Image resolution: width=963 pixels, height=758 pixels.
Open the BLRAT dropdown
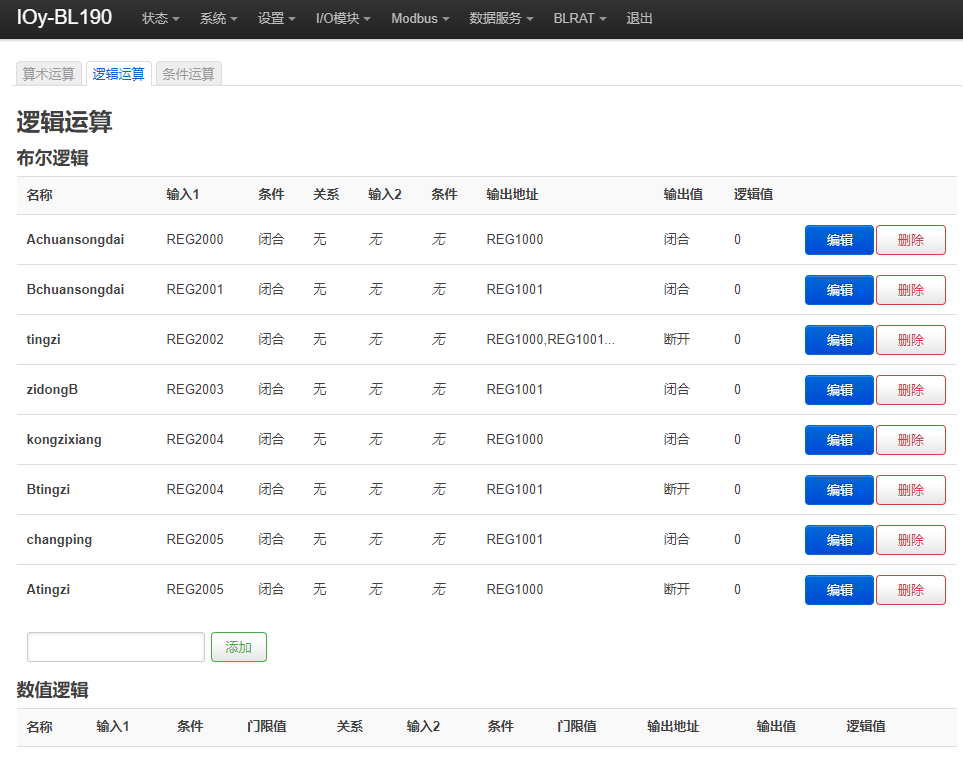click(x=580, y=18)
